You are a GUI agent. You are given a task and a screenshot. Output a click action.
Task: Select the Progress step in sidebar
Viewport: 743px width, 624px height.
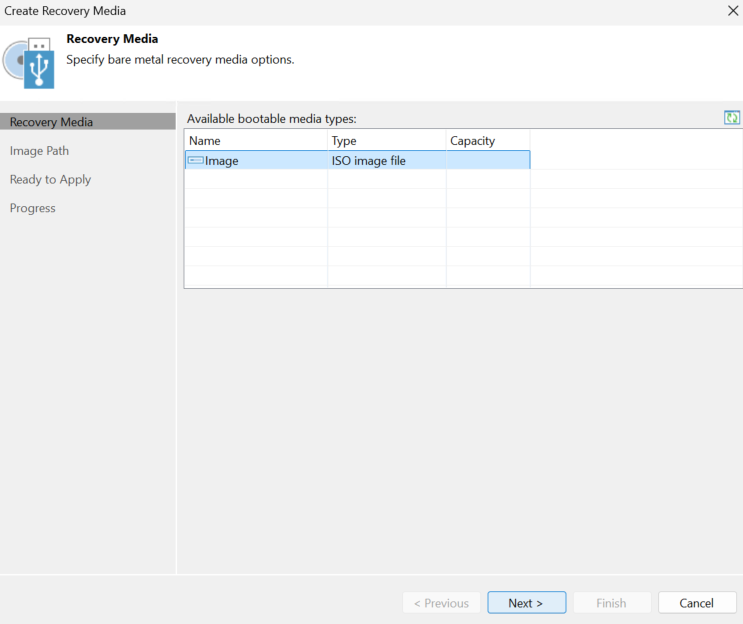coord(33,208)
